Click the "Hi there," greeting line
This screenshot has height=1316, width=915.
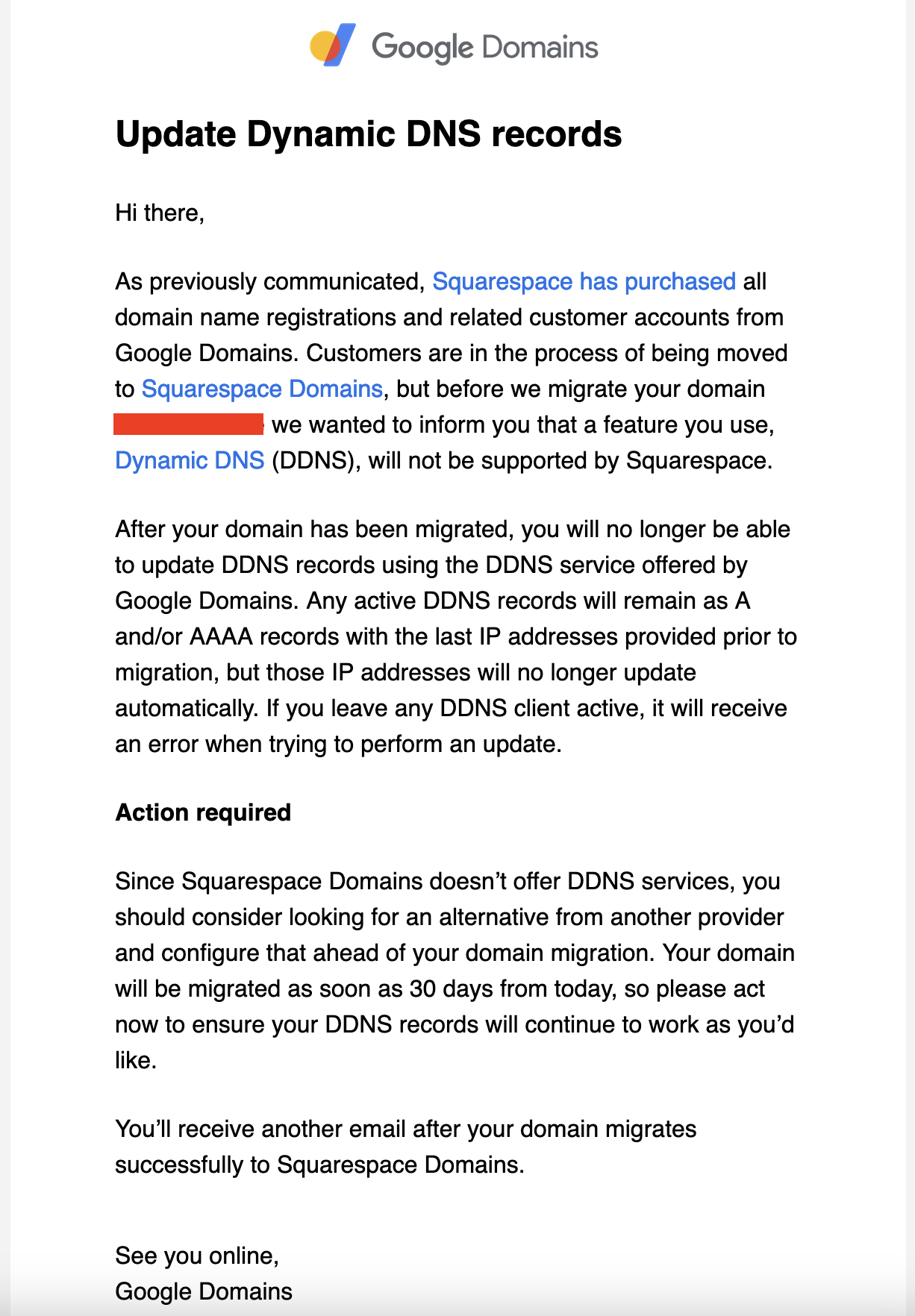point(160,213)
